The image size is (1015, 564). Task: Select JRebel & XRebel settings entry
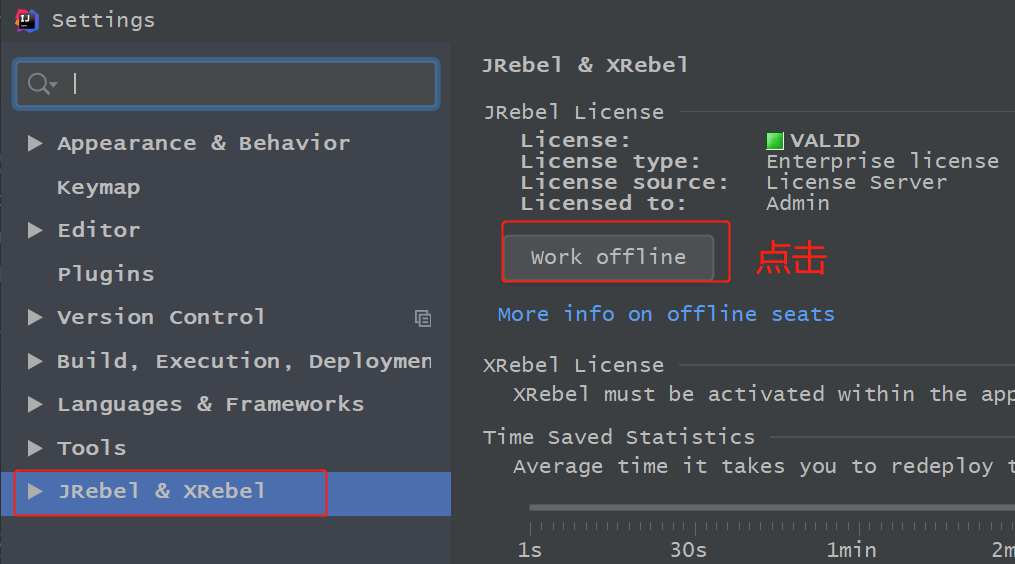point(161,491)
